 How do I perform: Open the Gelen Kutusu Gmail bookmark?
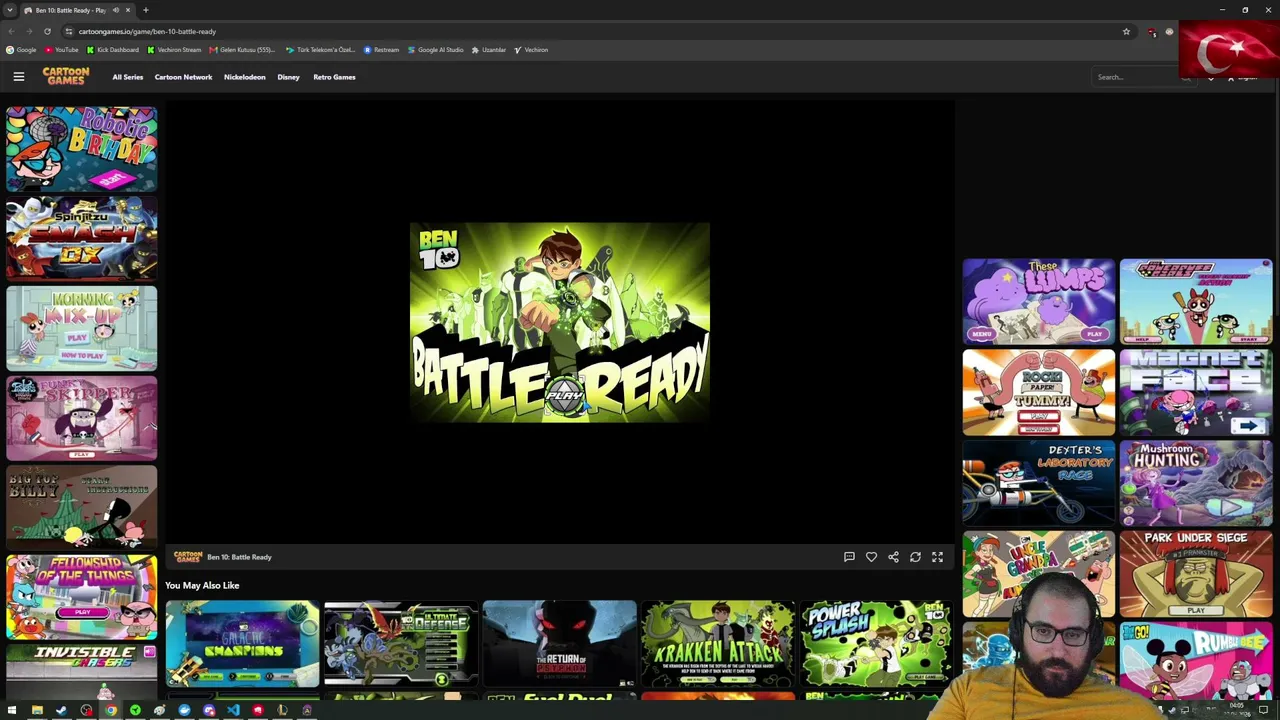(242, 50)
